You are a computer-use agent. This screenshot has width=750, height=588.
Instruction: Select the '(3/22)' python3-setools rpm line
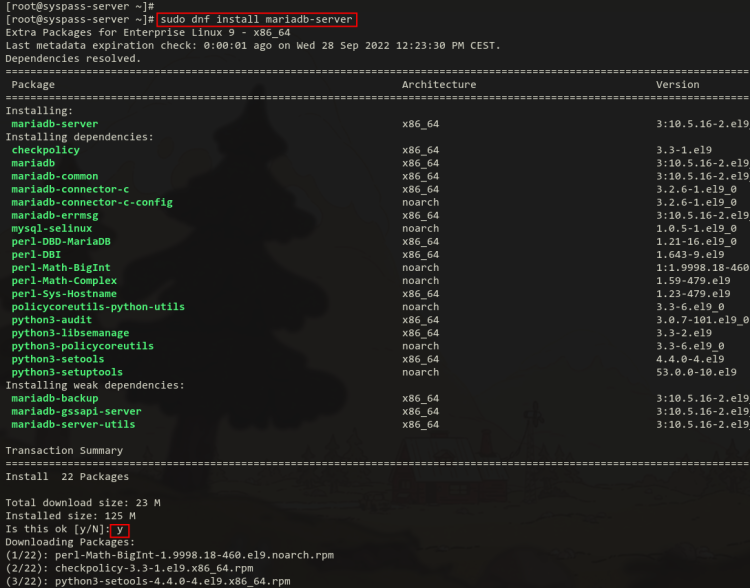pos(148,581)
